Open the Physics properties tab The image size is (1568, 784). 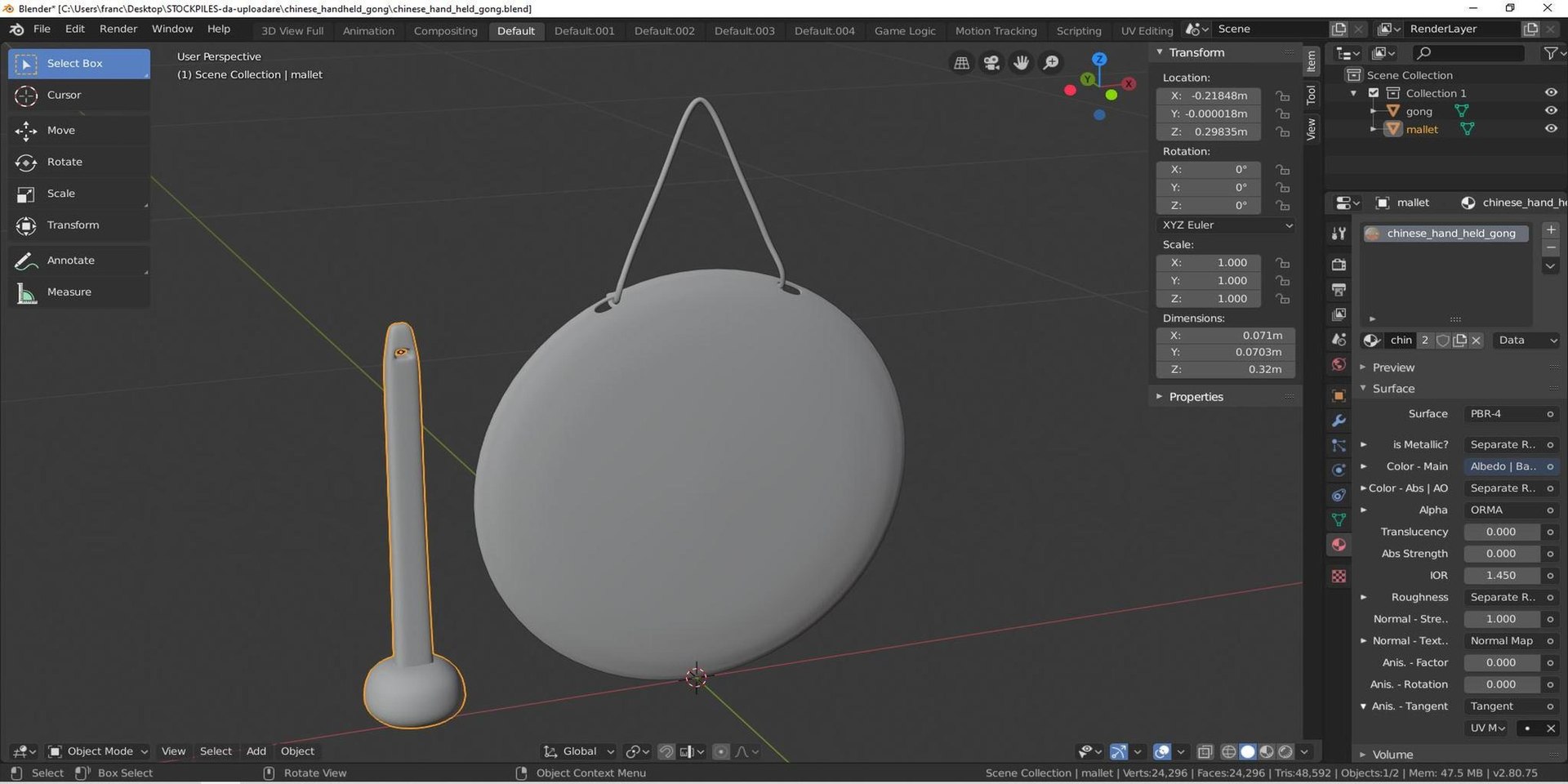click(x=1339, y=470)
